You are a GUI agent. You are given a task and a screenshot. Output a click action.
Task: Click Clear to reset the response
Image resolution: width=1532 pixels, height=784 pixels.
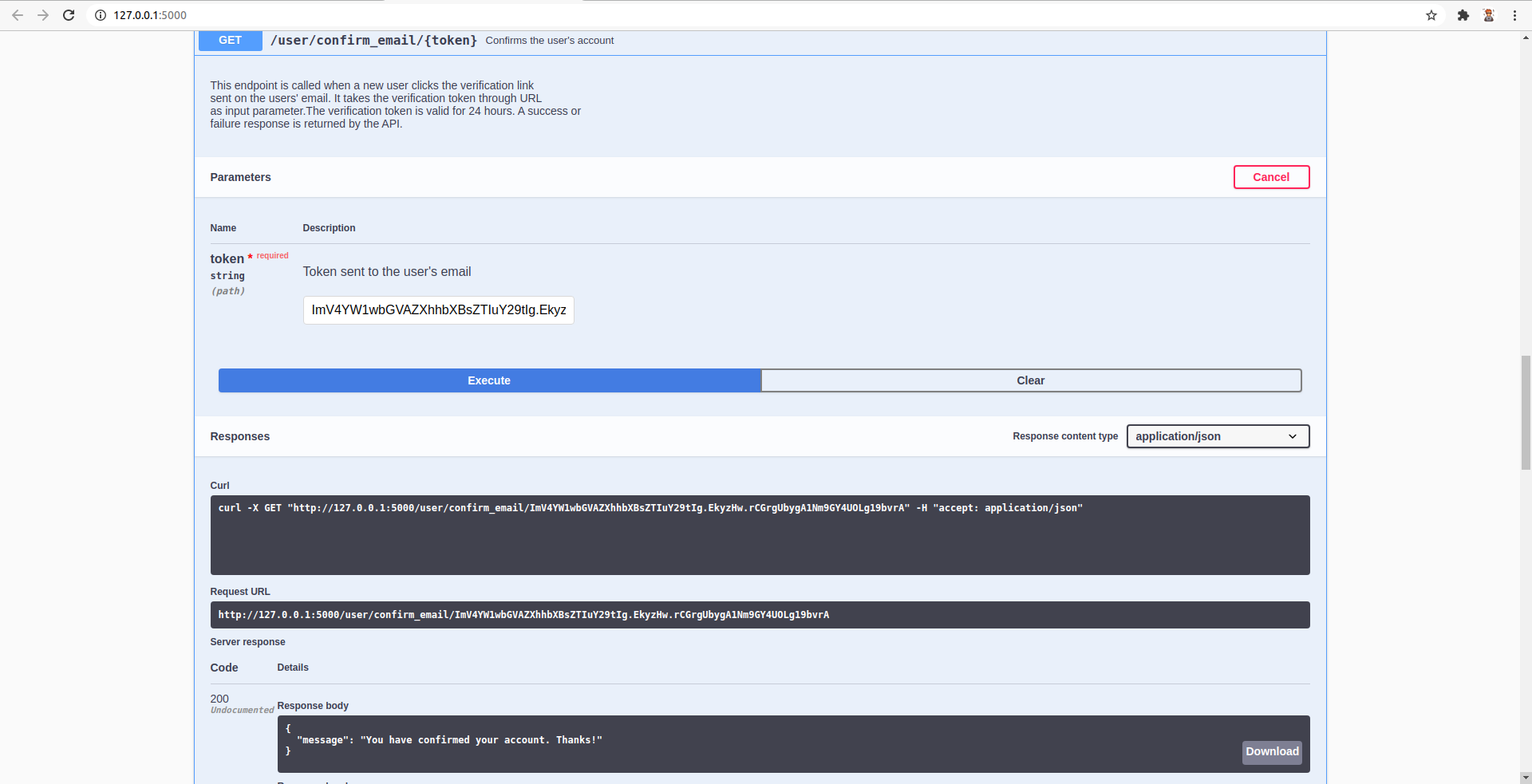click(x=1031, y=380)
